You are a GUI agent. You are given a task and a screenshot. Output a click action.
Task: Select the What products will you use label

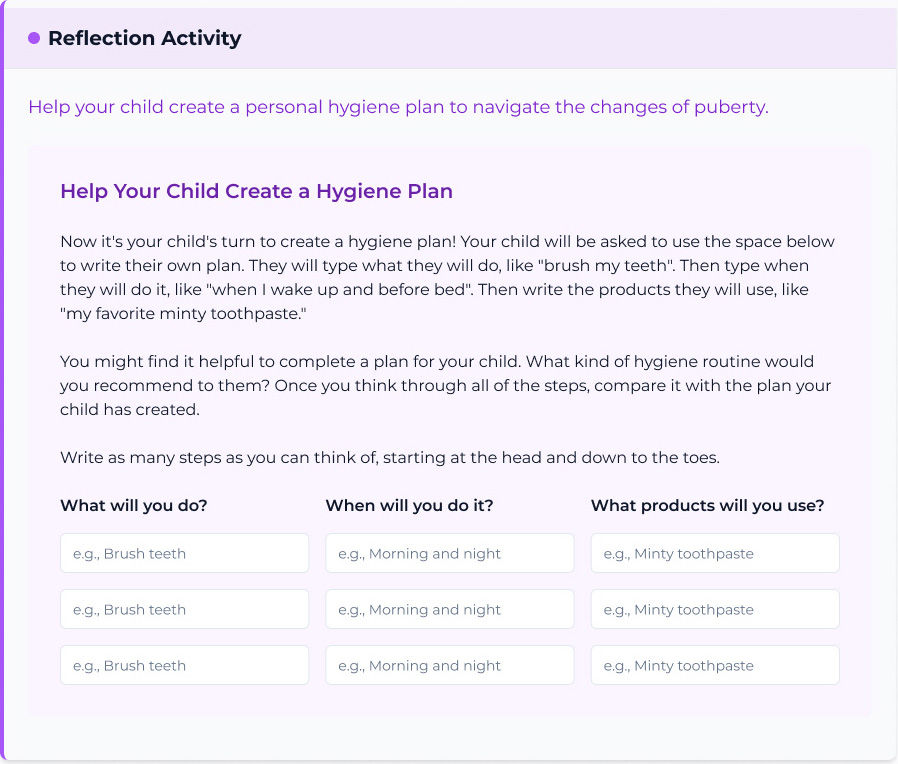(707, 506)
